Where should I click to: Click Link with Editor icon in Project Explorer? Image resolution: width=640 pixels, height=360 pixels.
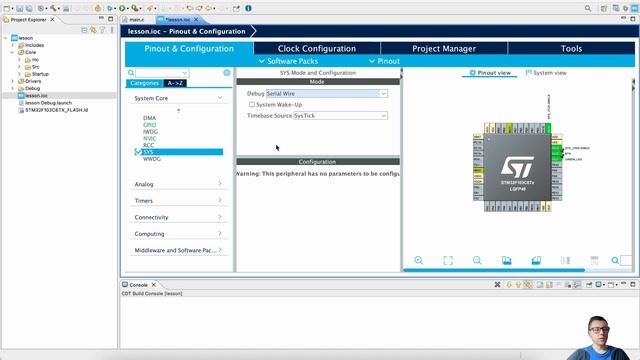[x=93, y=30]
